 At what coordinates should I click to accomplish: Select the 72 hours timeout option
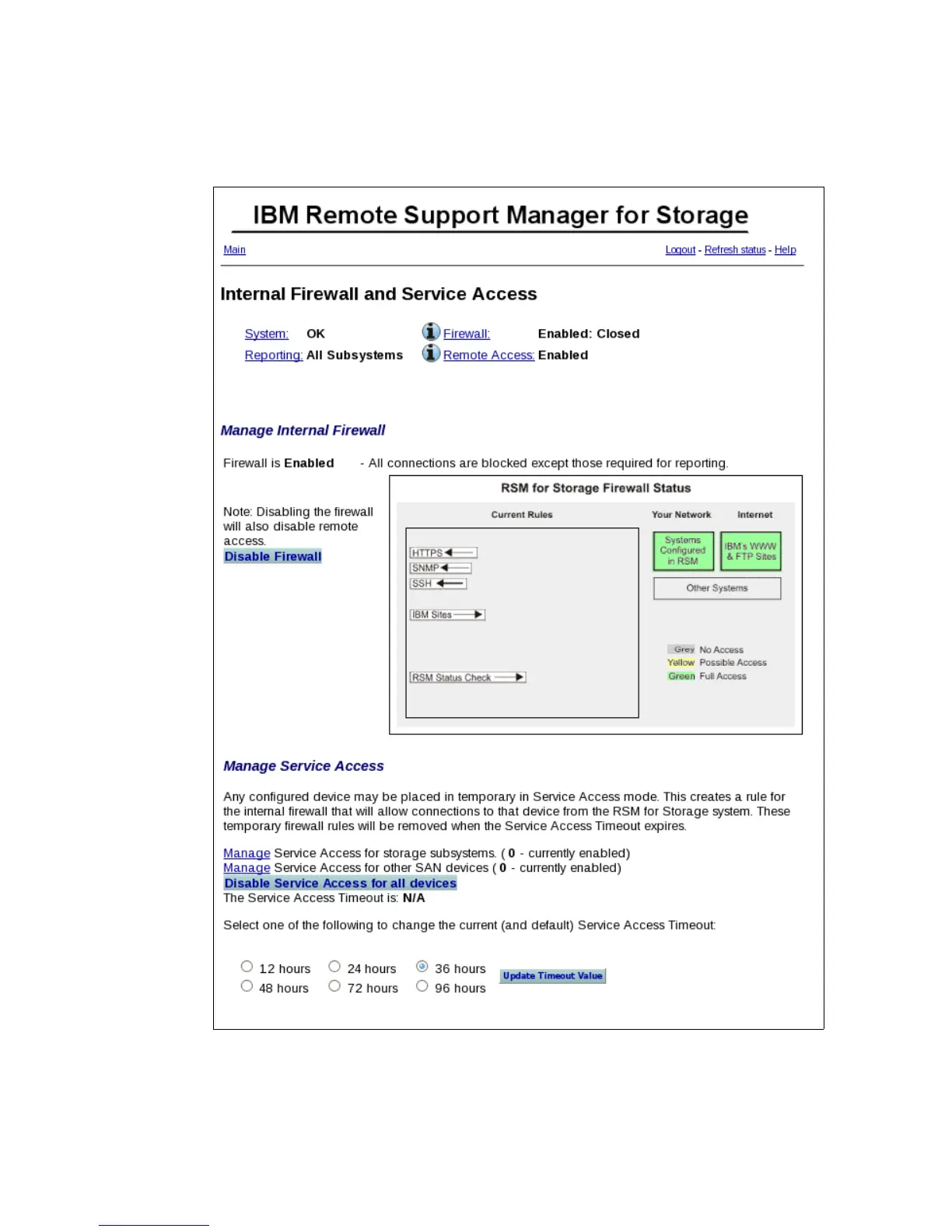[334, 986]
